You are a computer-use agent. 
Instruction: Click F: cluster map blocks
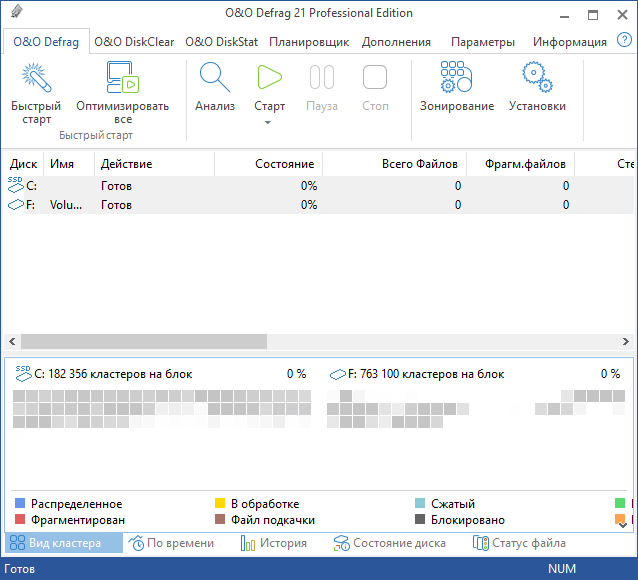click(x=476, y=409)
